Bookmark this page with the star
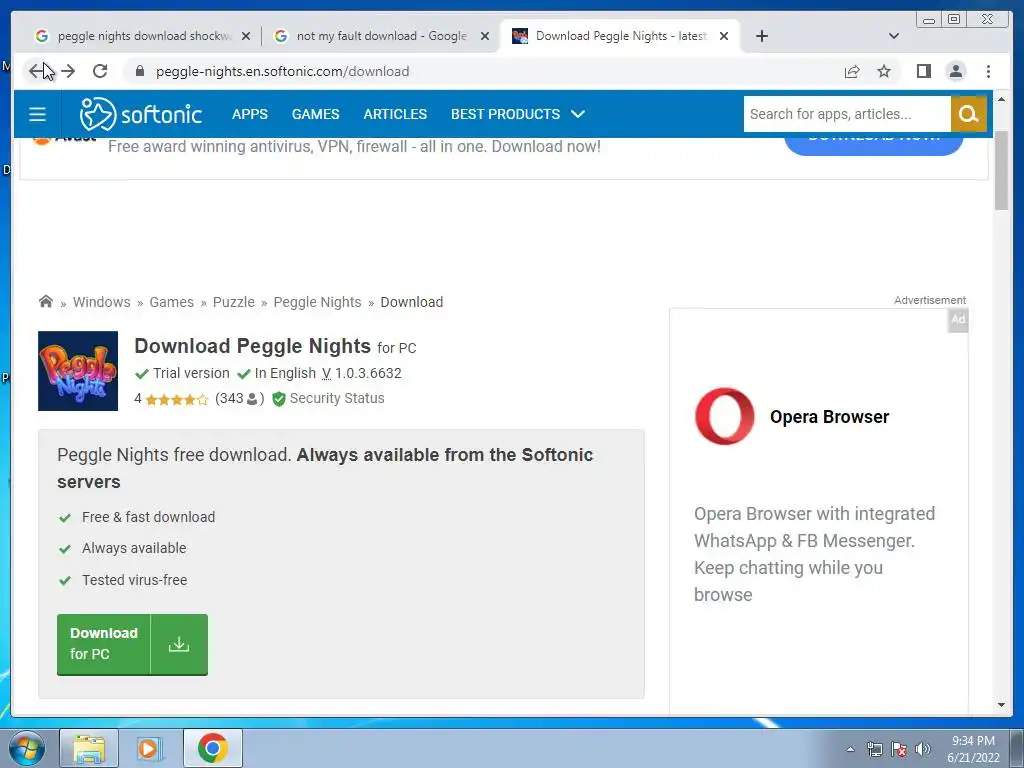The width and height of the screenshot is (1024, 768). coord(884,71)
